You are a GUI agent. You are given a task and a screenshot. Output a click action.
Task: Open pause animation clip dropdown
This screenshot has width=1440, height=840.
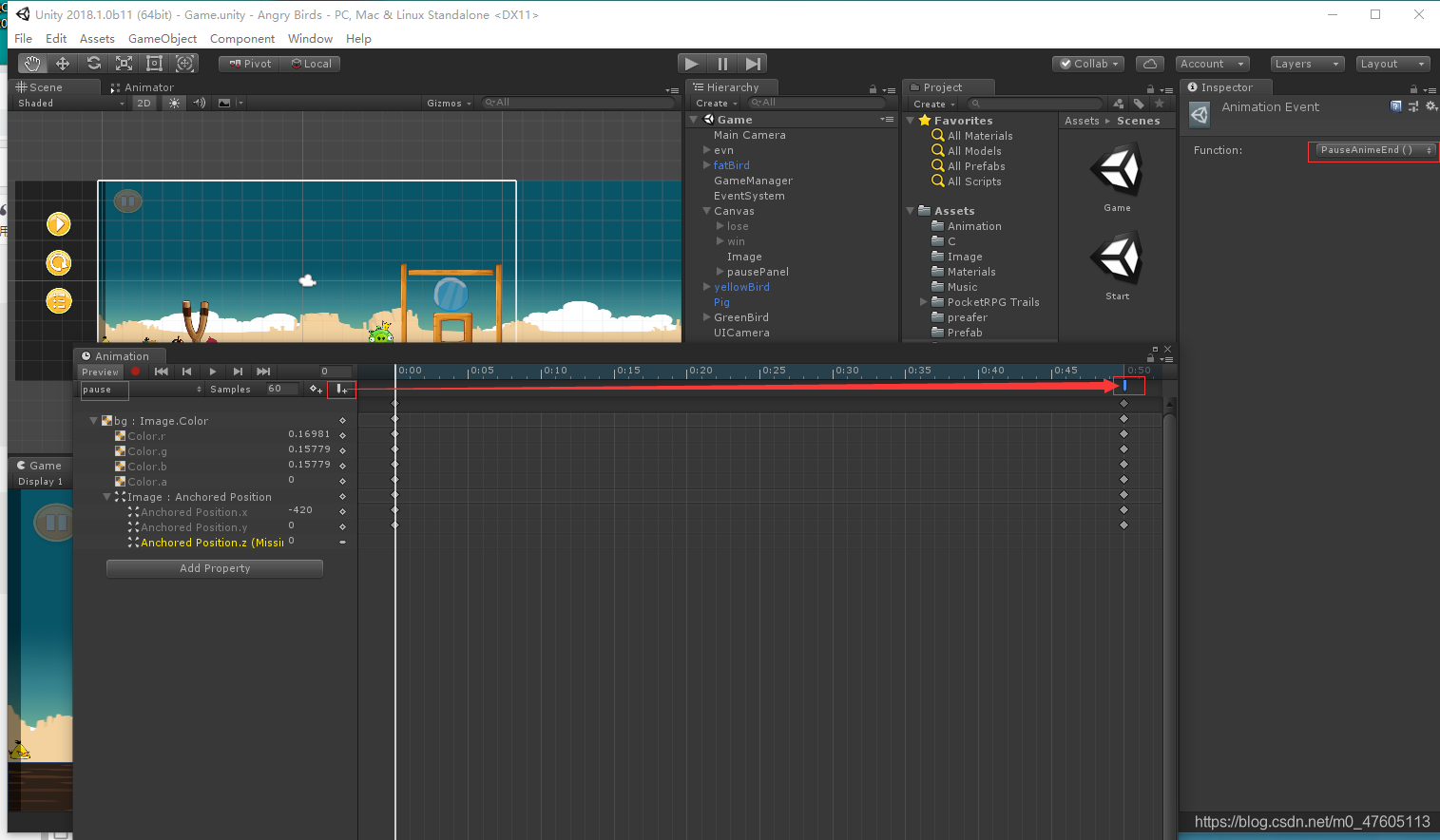(142, 390)
